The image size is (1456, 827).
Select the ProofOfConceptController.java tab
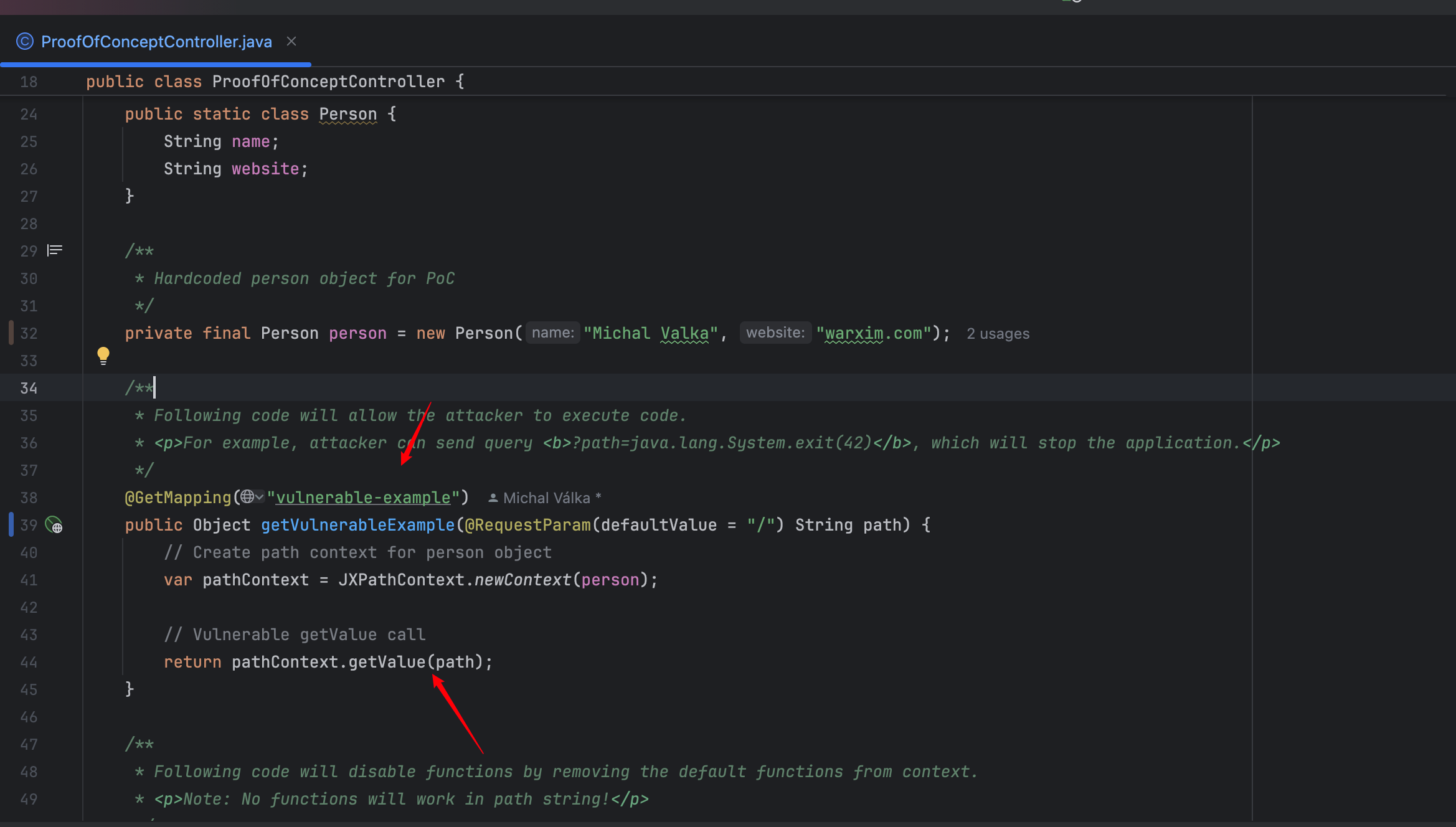[156, 42]
